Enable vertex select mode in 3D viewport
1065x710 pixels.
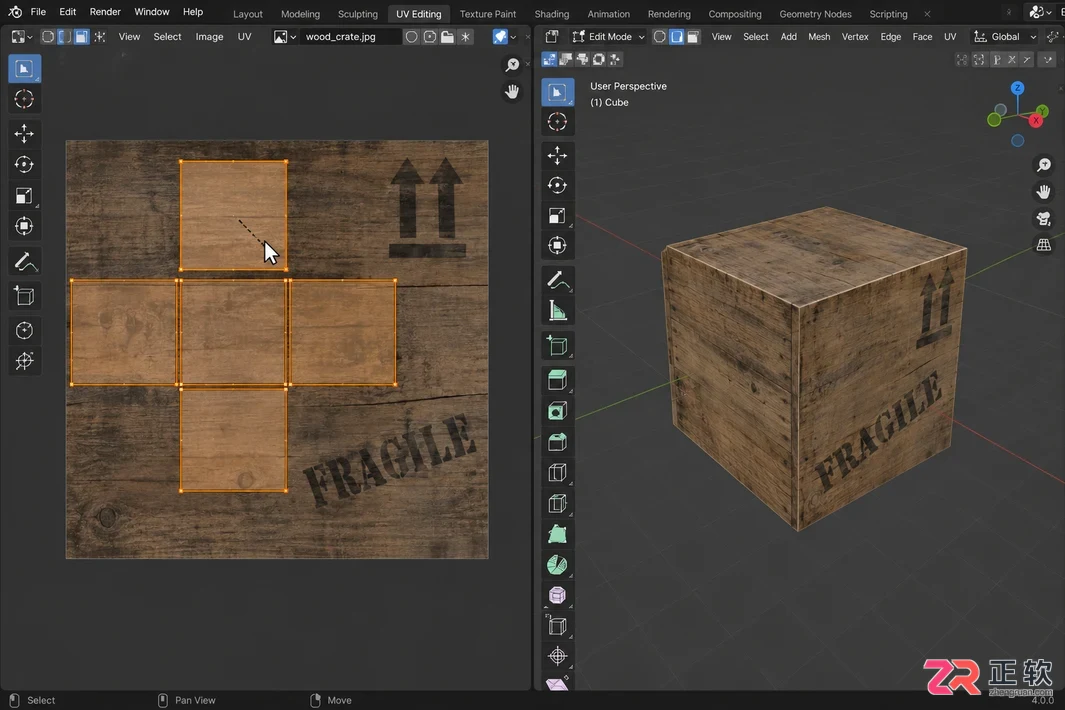coord(660,37)
